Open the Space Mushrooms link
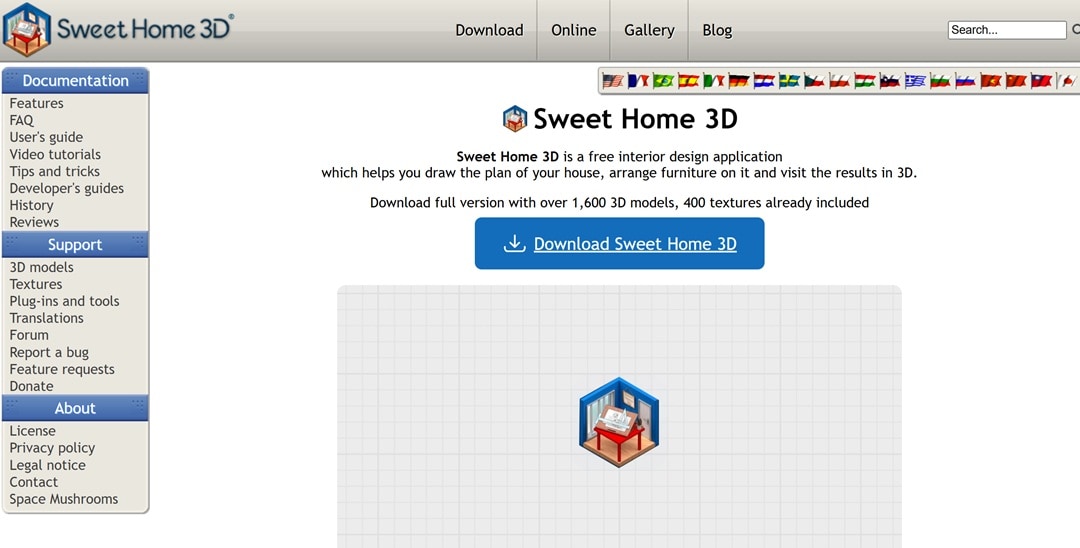1080x548 pixels. pyautogui.click(x=63, y=499)
